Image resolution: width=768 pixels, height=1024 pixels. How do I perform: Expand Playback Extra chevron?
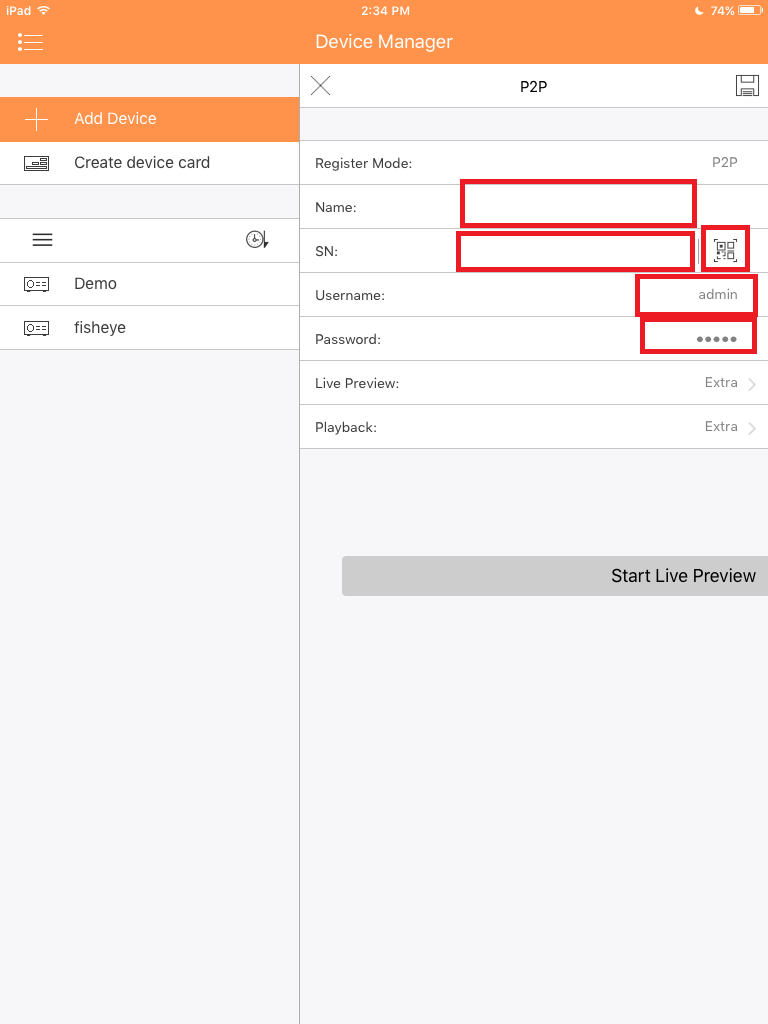752,428
